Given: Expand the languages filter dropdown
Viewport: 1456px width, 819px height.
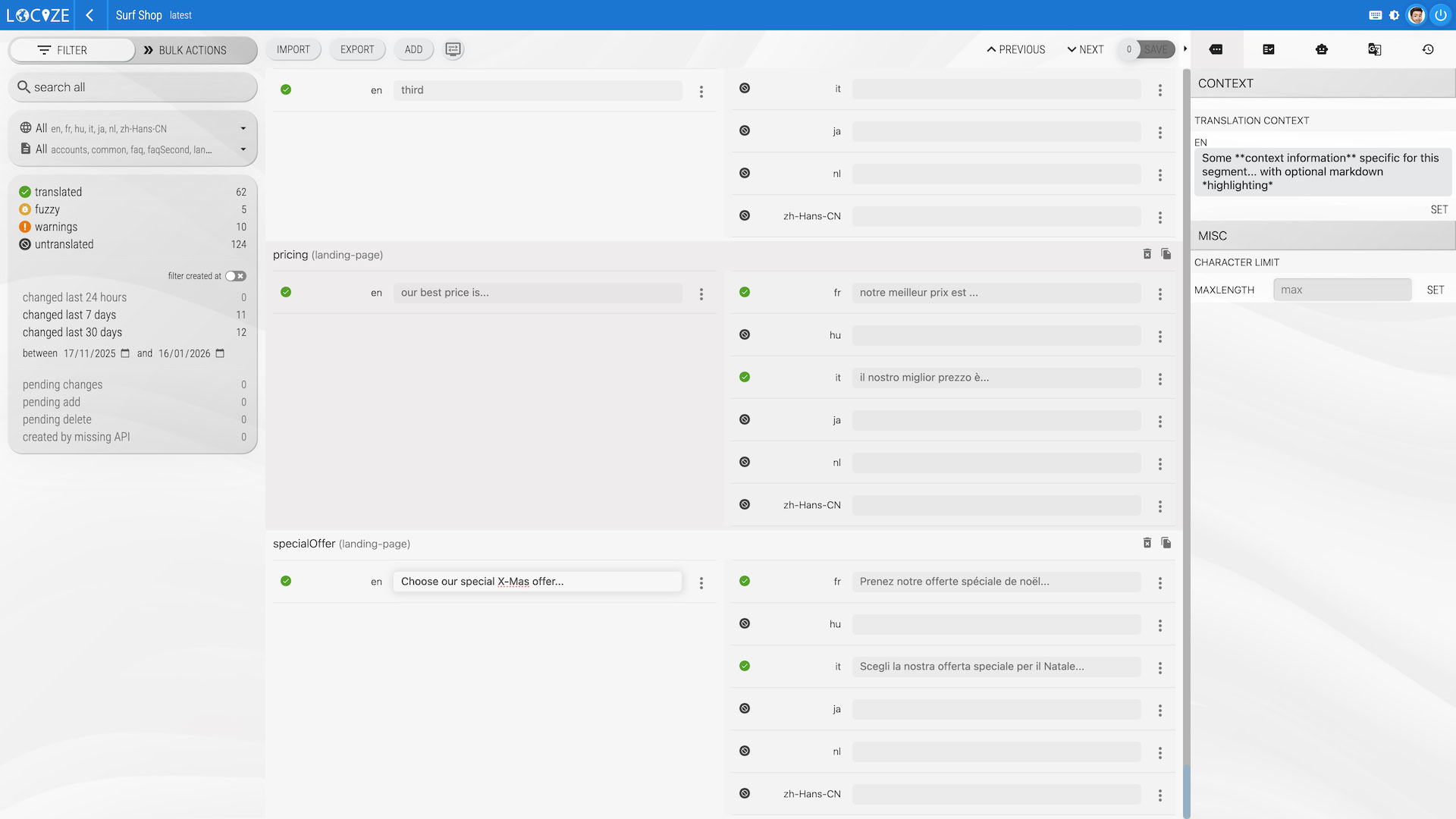Looking at the screenshot, I should (x=243, y=128).
